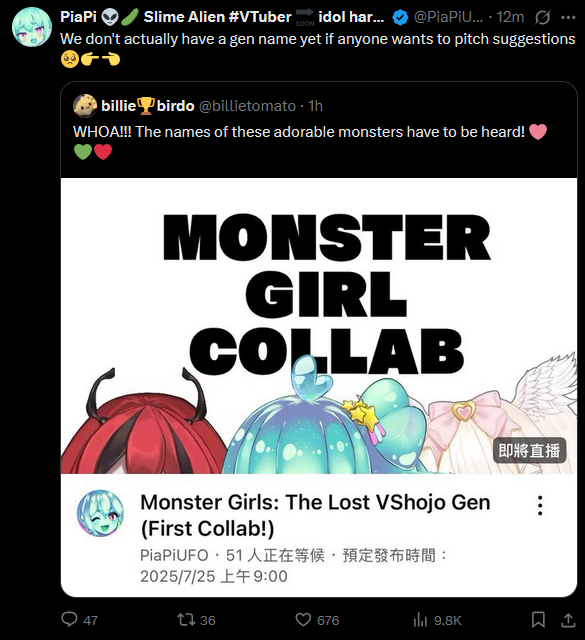Click the 12m timestamp

[510, 17]
